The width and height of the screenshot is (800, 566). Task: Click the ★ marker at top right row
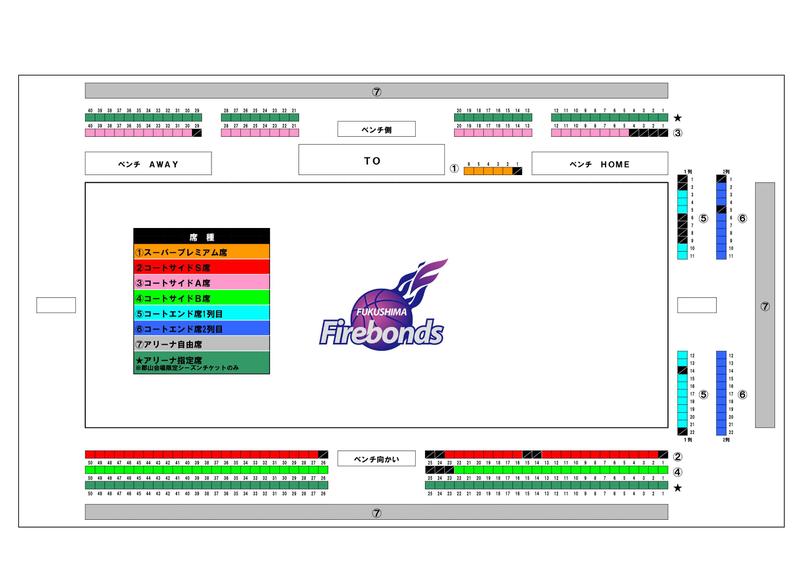(x=678, y=118)
